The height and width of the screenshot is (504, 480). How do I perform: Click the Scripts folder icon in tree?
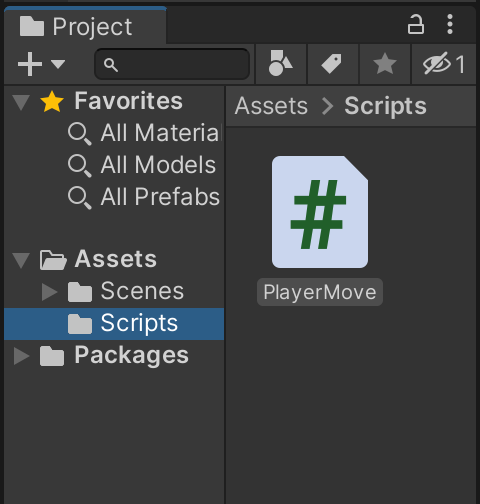click(x=80, y=324)
